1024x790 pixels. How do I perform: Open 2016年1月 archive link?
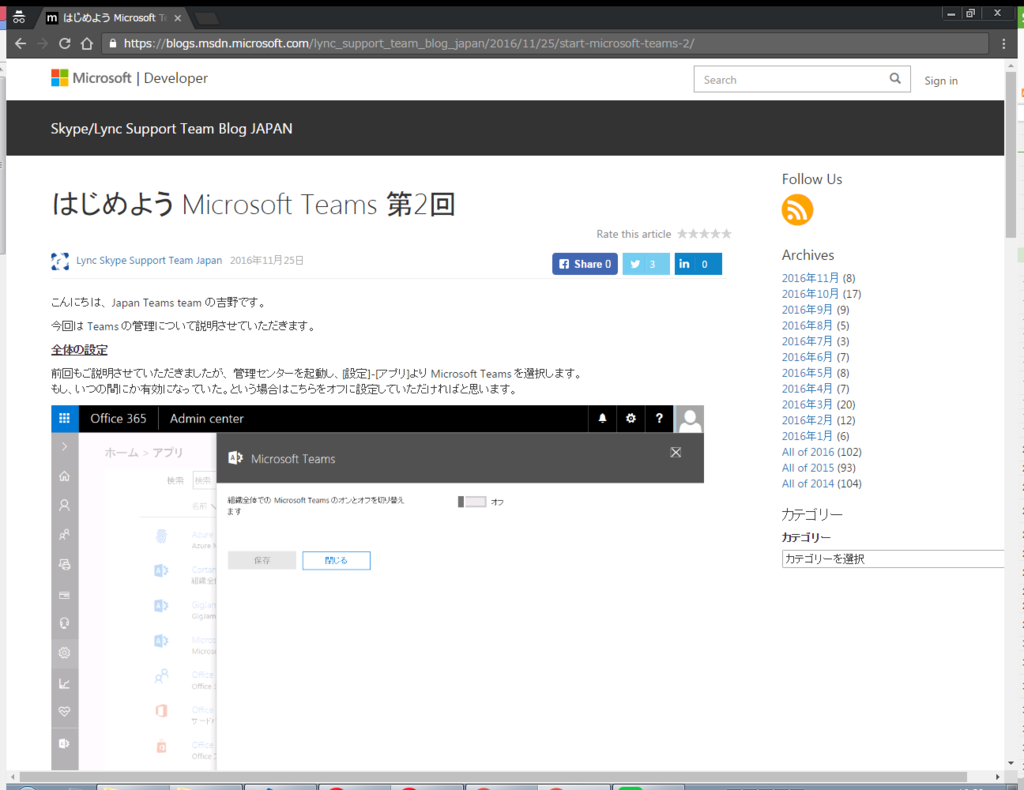coord(807,436)
